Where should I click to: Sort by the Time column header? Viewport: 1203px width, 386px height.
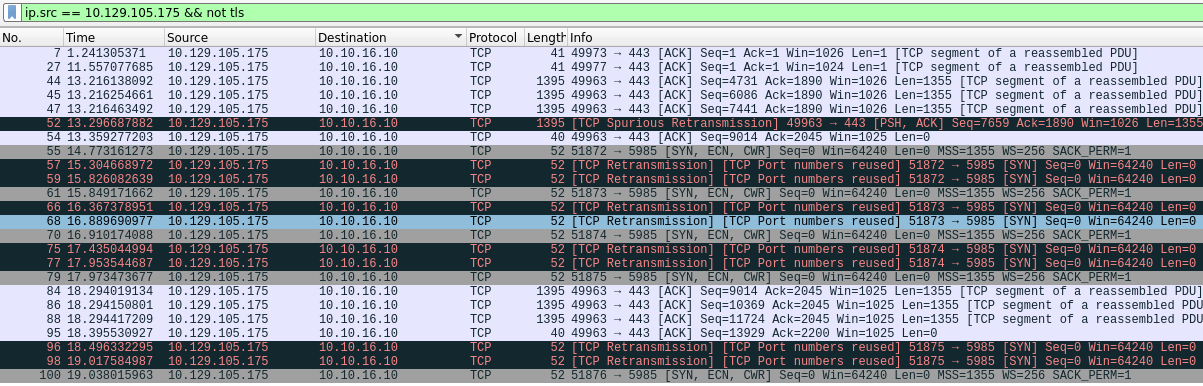coord(113,37)
